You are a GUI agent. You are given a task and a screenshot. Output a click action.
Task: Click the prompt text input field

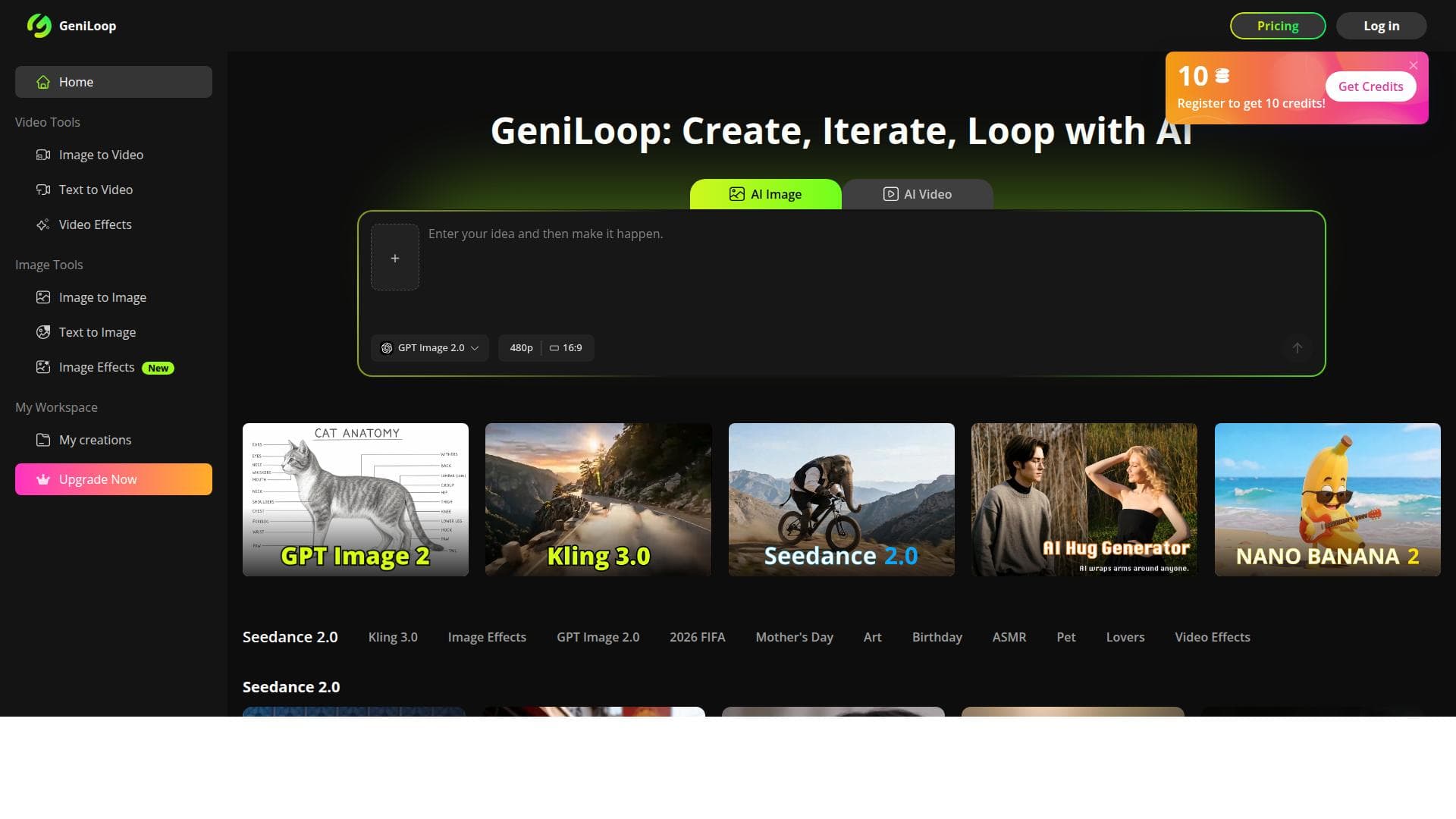coord(871,273)
